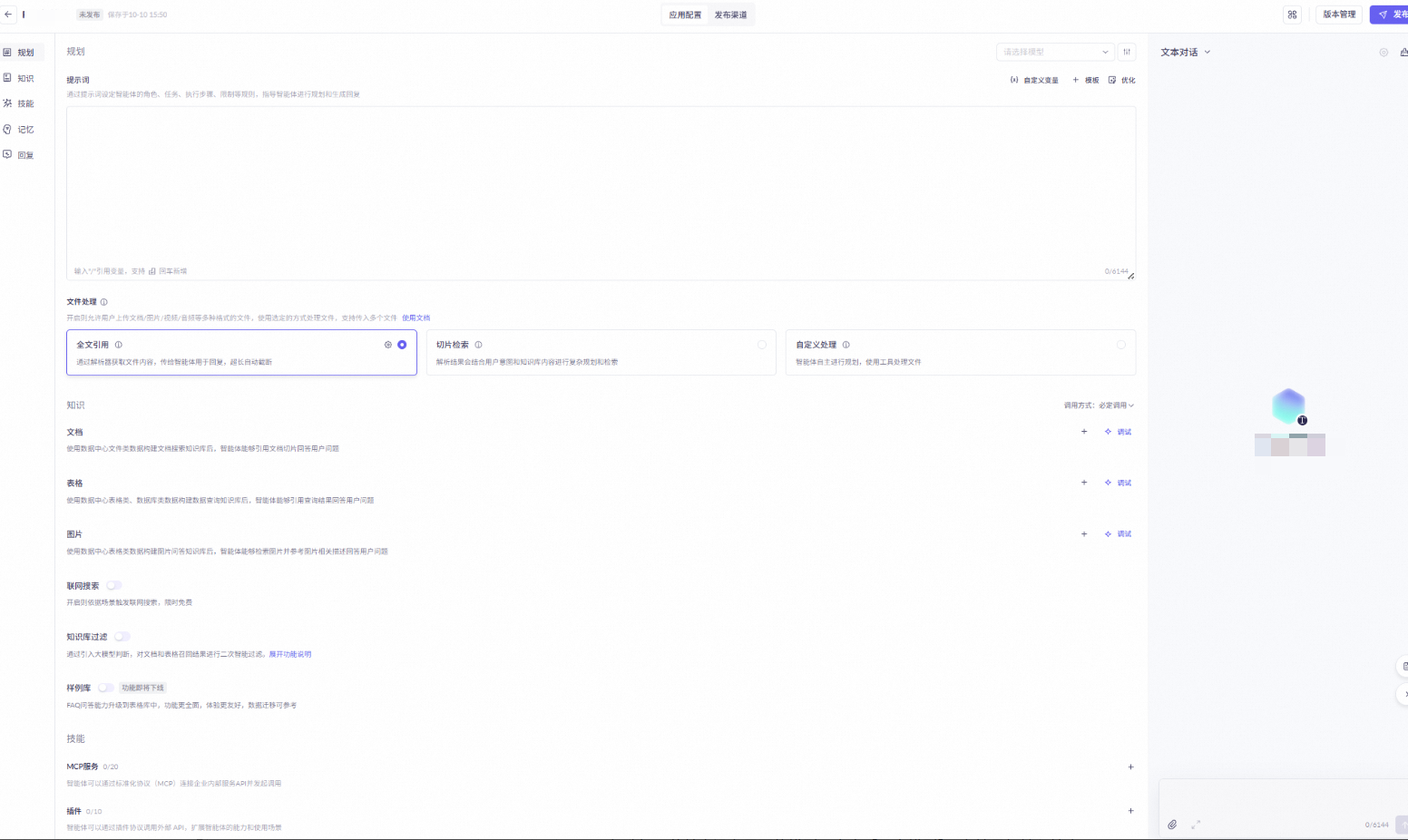Open the 使用文档 link
This screenshot has width=1408, height=840.
[416, 318]
